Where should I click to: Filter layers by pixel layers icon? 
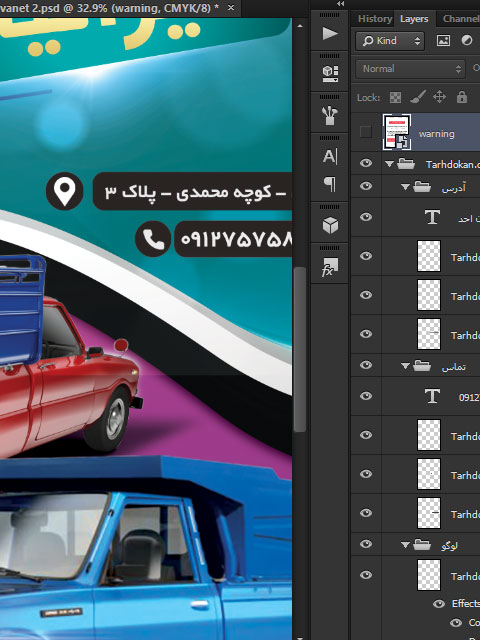[443, 40]
